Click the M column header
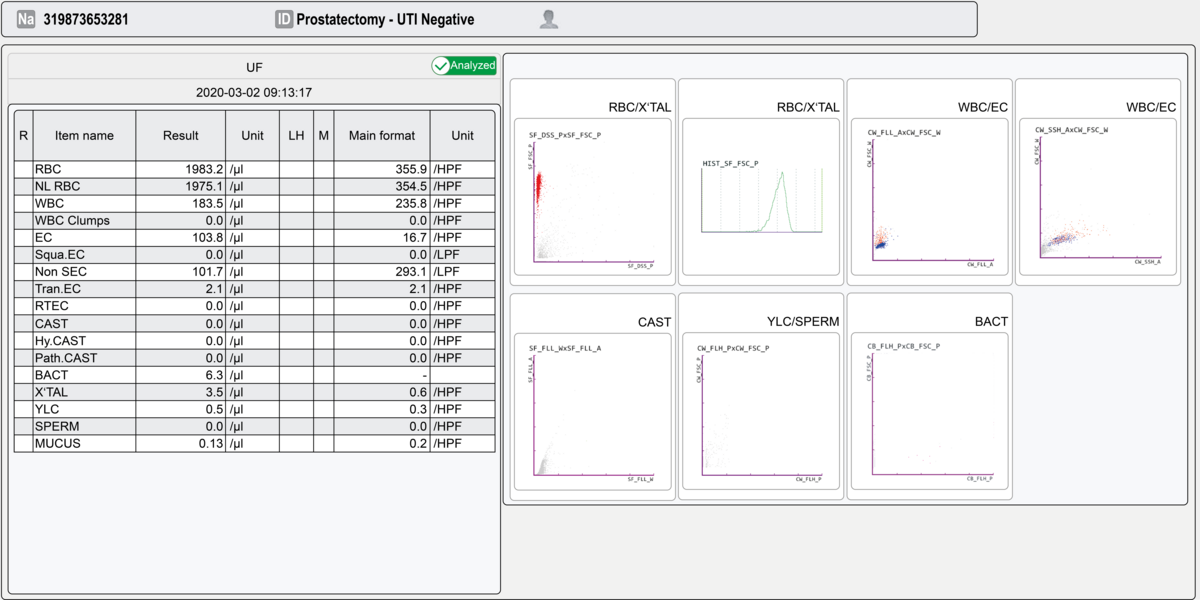The image size is (1200, 600). (x=324, y=135)
